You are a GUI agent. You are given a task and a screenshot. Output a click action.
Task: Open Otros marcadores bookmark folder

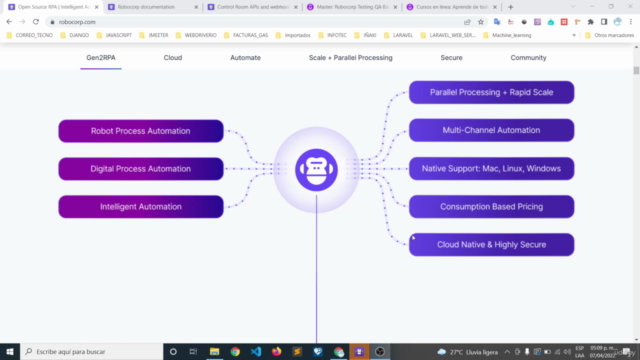click(610, 35)
